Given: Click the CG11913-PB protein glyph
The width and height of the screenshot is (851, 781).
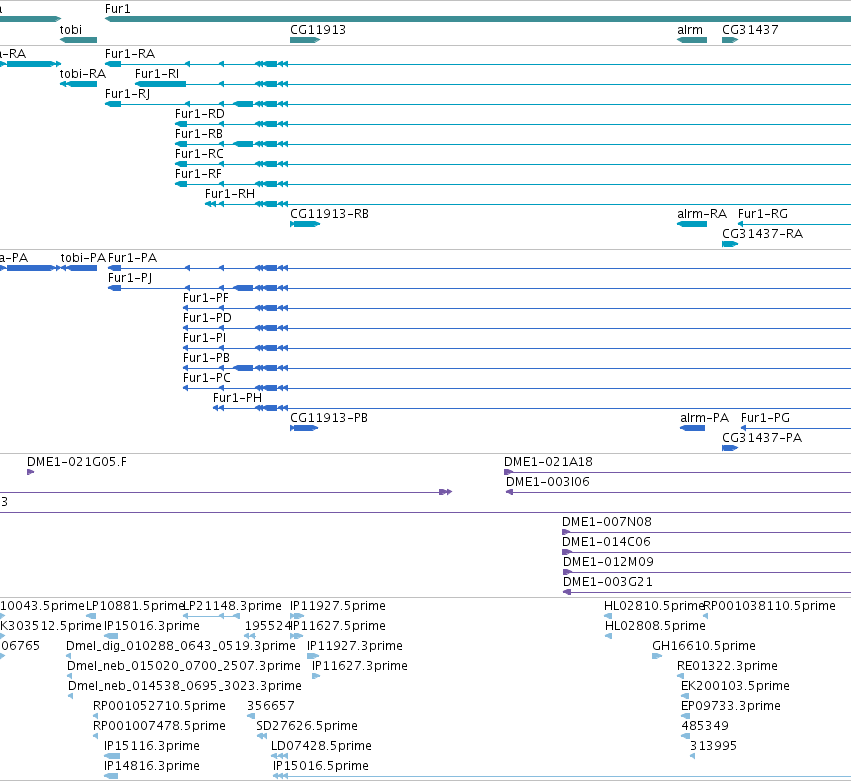Looking at the screenshot, I should 304,428.
